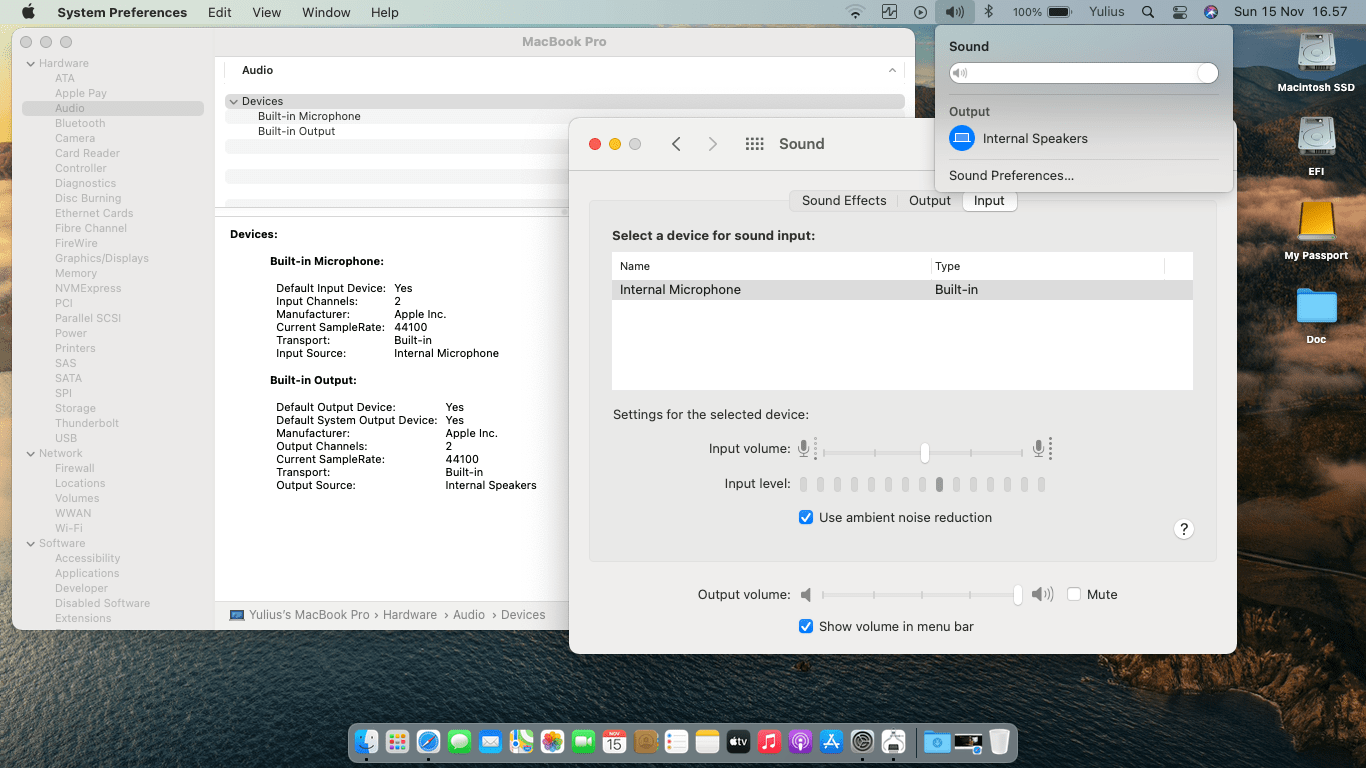Click the Sound menu volume slider
The height and width of the screenshot is (768, 1366).
(1083, 73)
